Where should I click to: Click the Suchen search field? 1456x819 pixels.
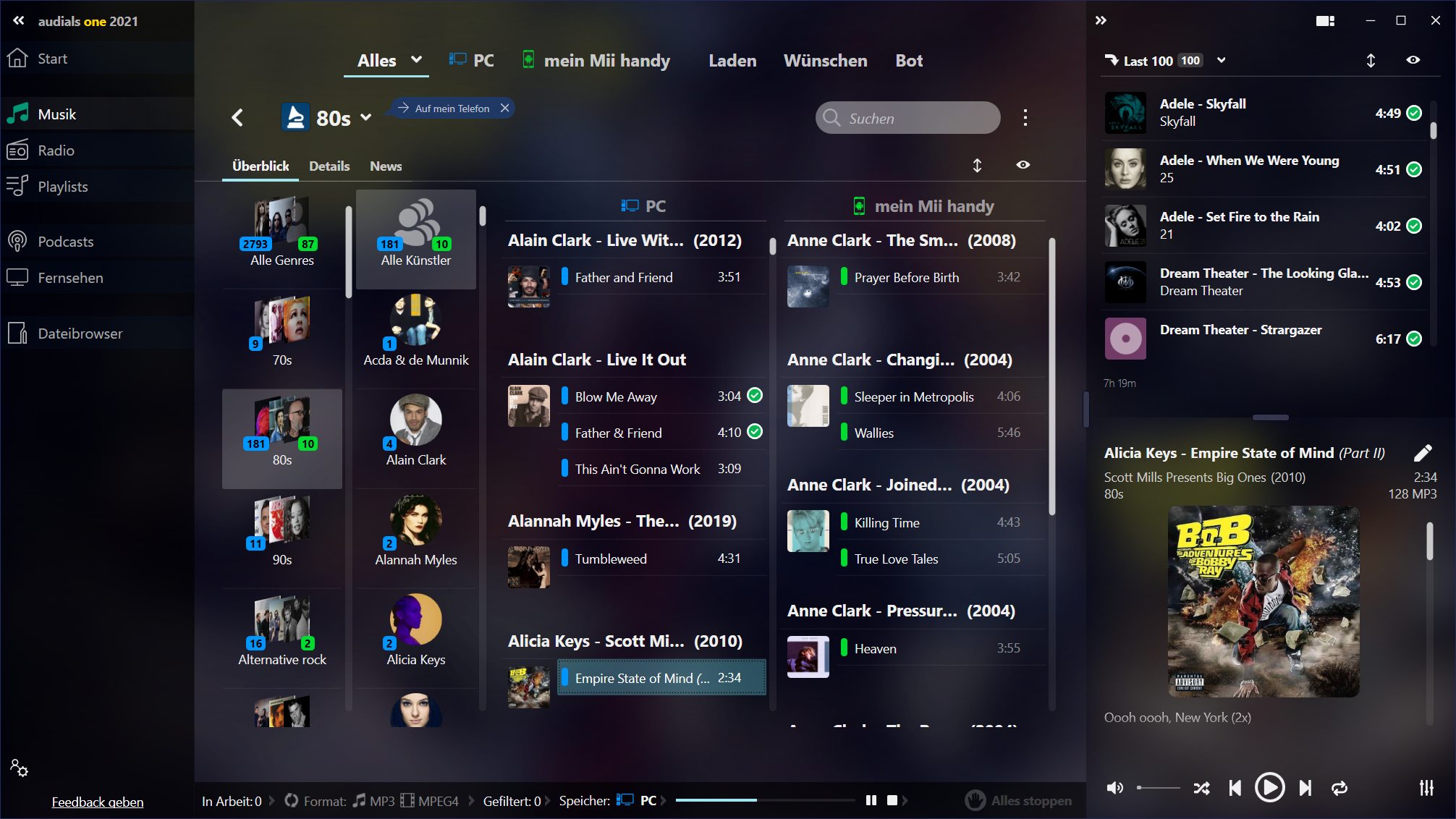point(908,118)
